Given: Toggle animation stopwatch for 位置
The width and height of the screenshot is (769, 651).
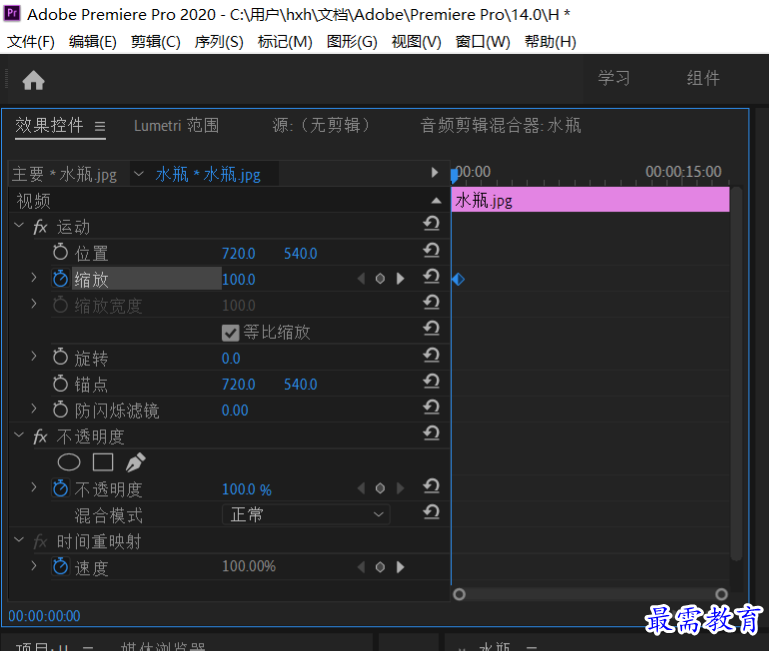Looking at the screenshot, I should coord(60,252).
